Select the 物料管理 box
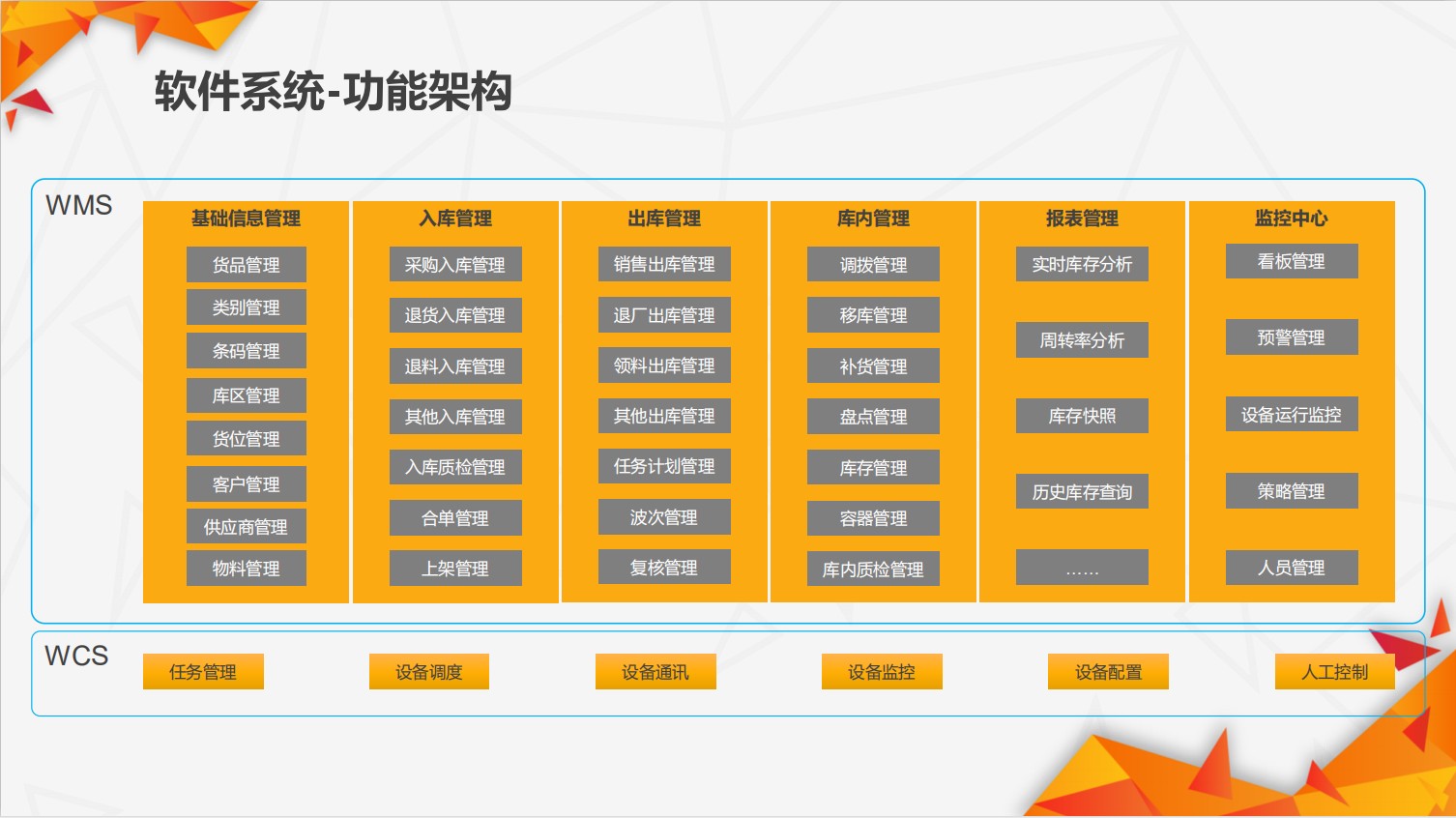Viewport: 1456px width, 818px height. (x=247, y=569)
